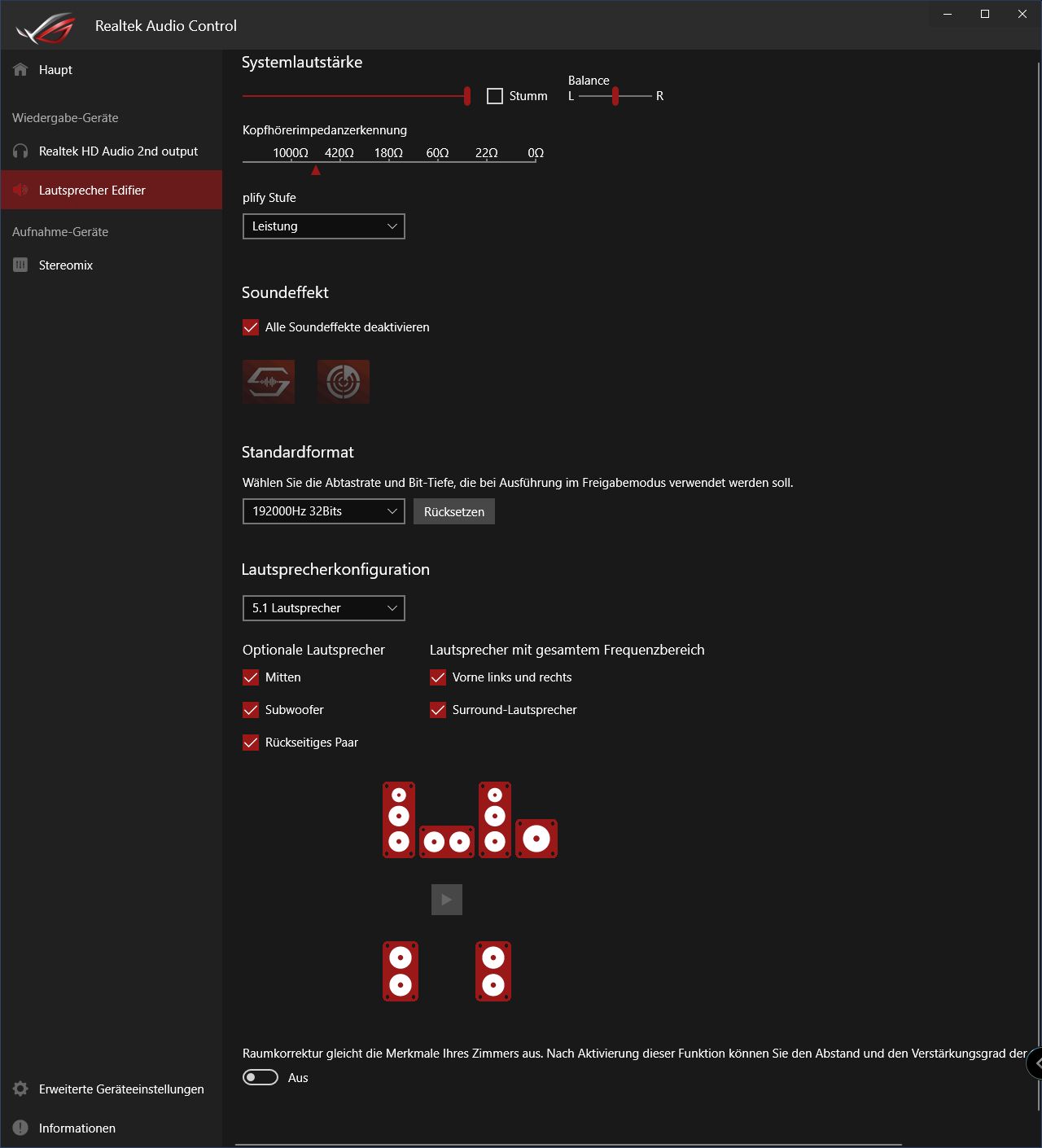
Task: Click the front right speaker icon
Action: pyautogui.click(x=495, y=820)
